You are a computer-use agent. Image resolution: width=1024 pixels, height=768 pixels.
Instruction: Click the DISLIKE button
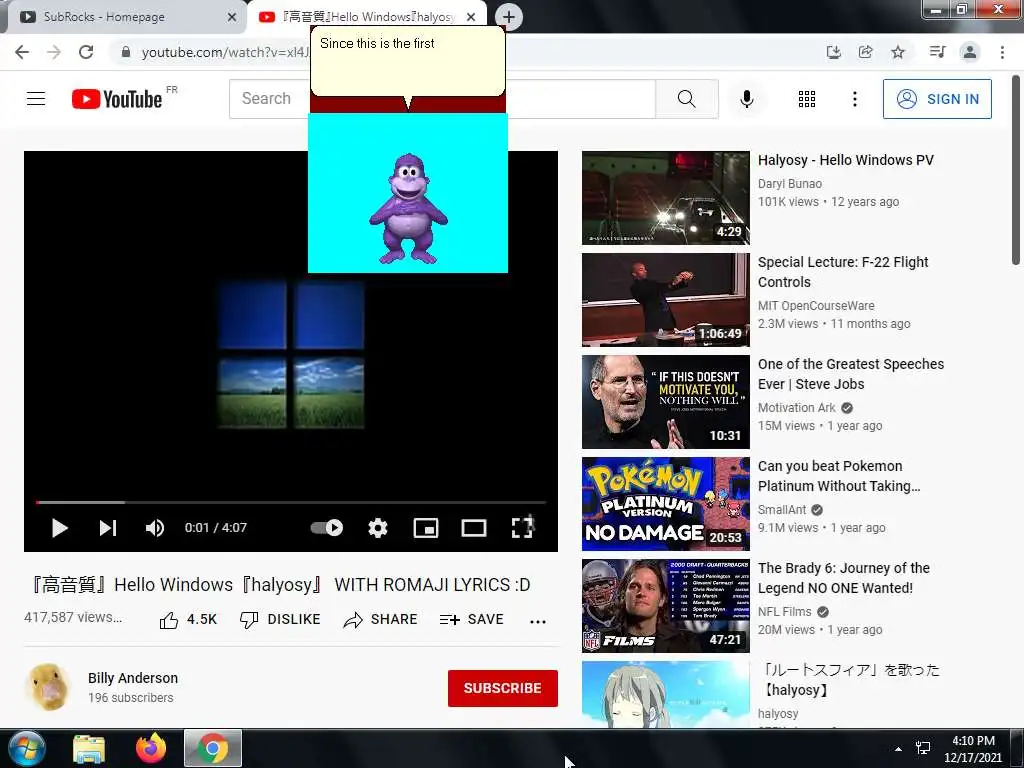coord(280,620)
